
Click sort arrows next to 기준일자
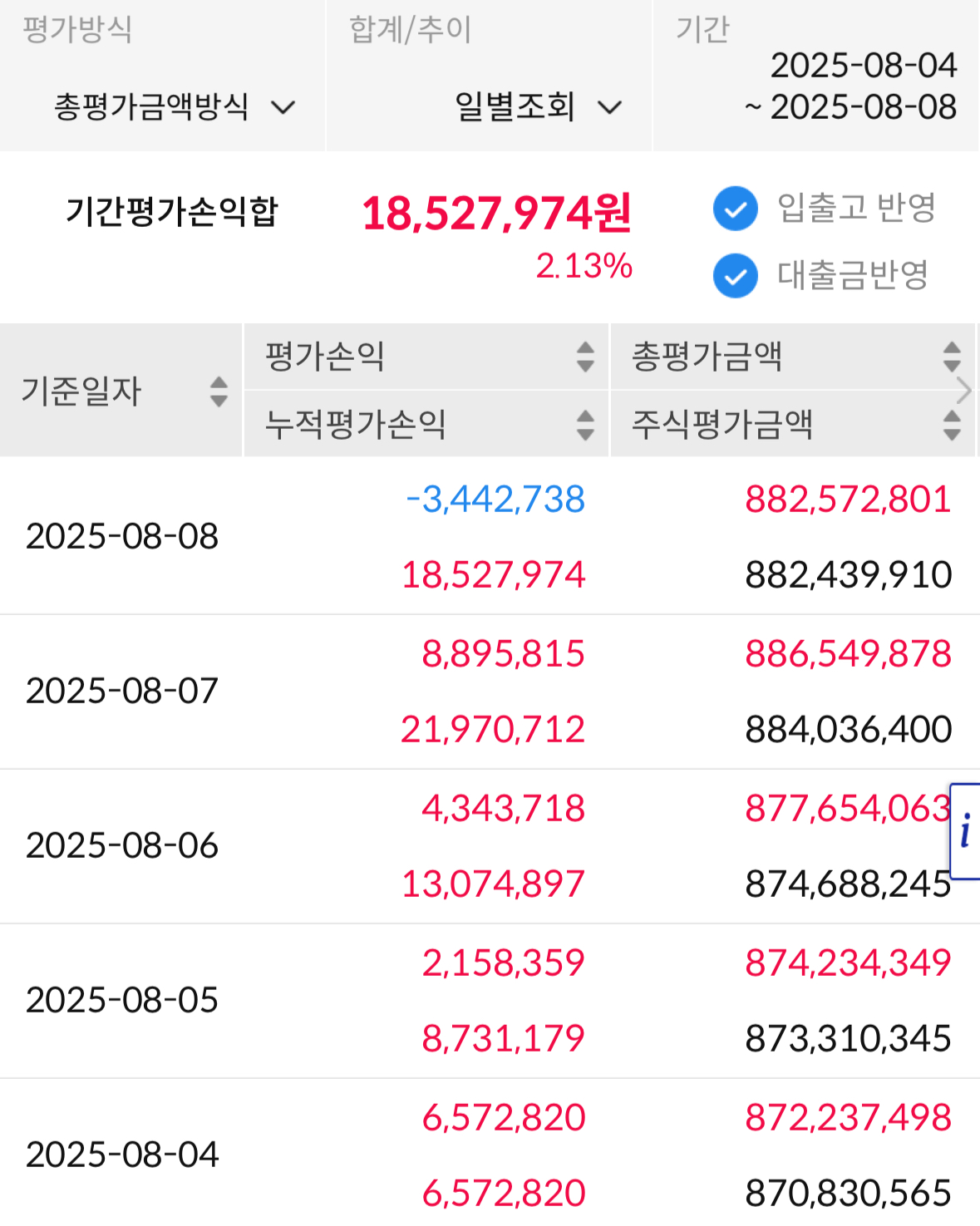219,391
